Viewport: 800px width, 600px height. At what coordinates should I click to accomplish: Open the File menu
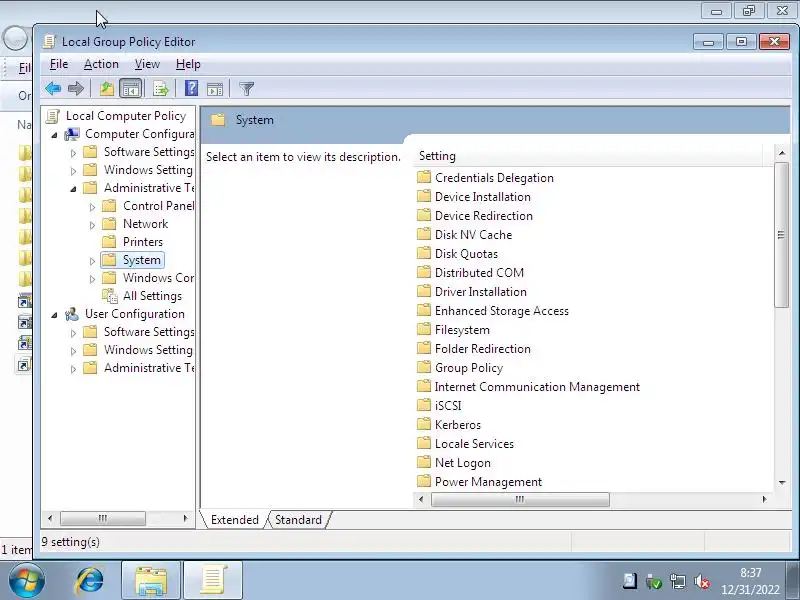[x=59, y=64]
